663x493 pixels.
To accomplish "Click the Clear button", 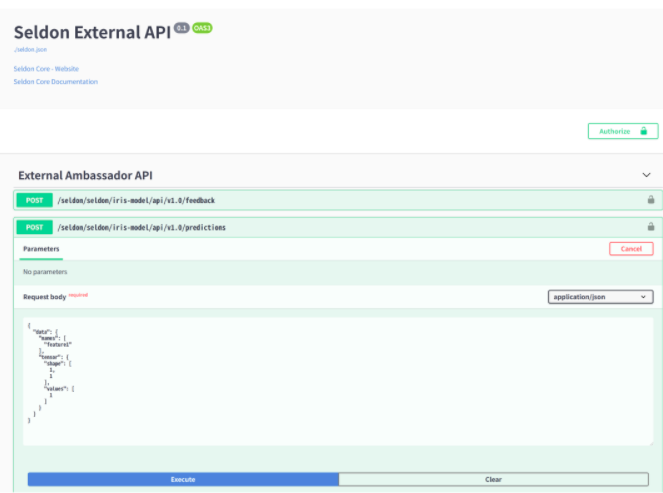I will (x=493, y=479).
